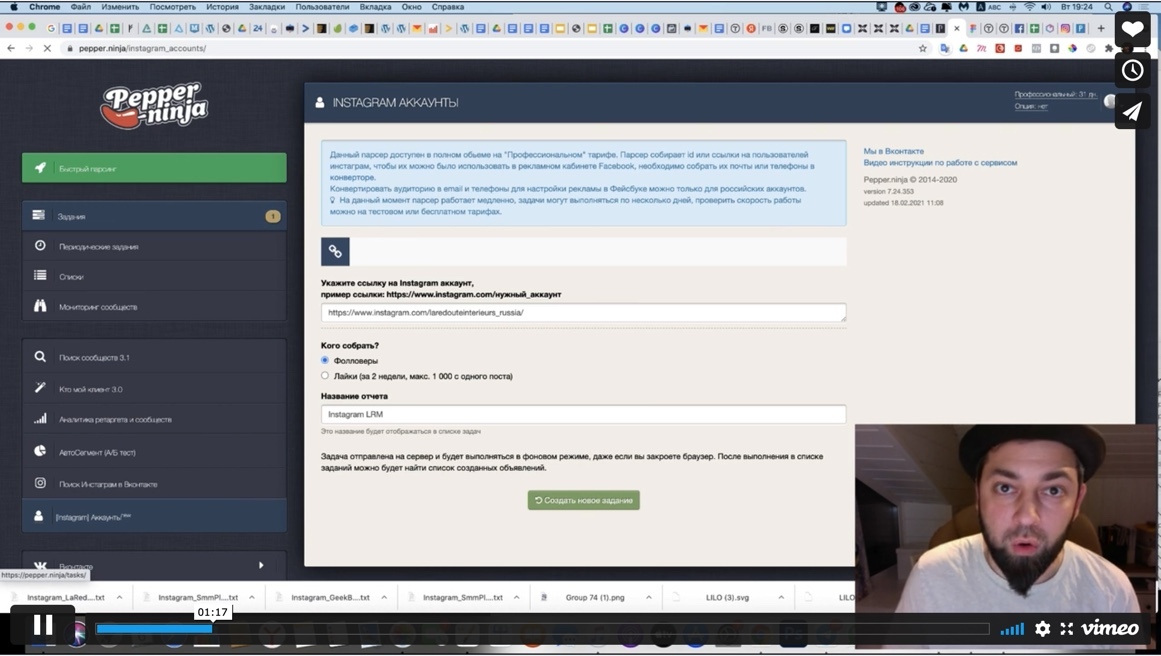
Task: Open the Закладки menu
Action: tap(267, 7)
